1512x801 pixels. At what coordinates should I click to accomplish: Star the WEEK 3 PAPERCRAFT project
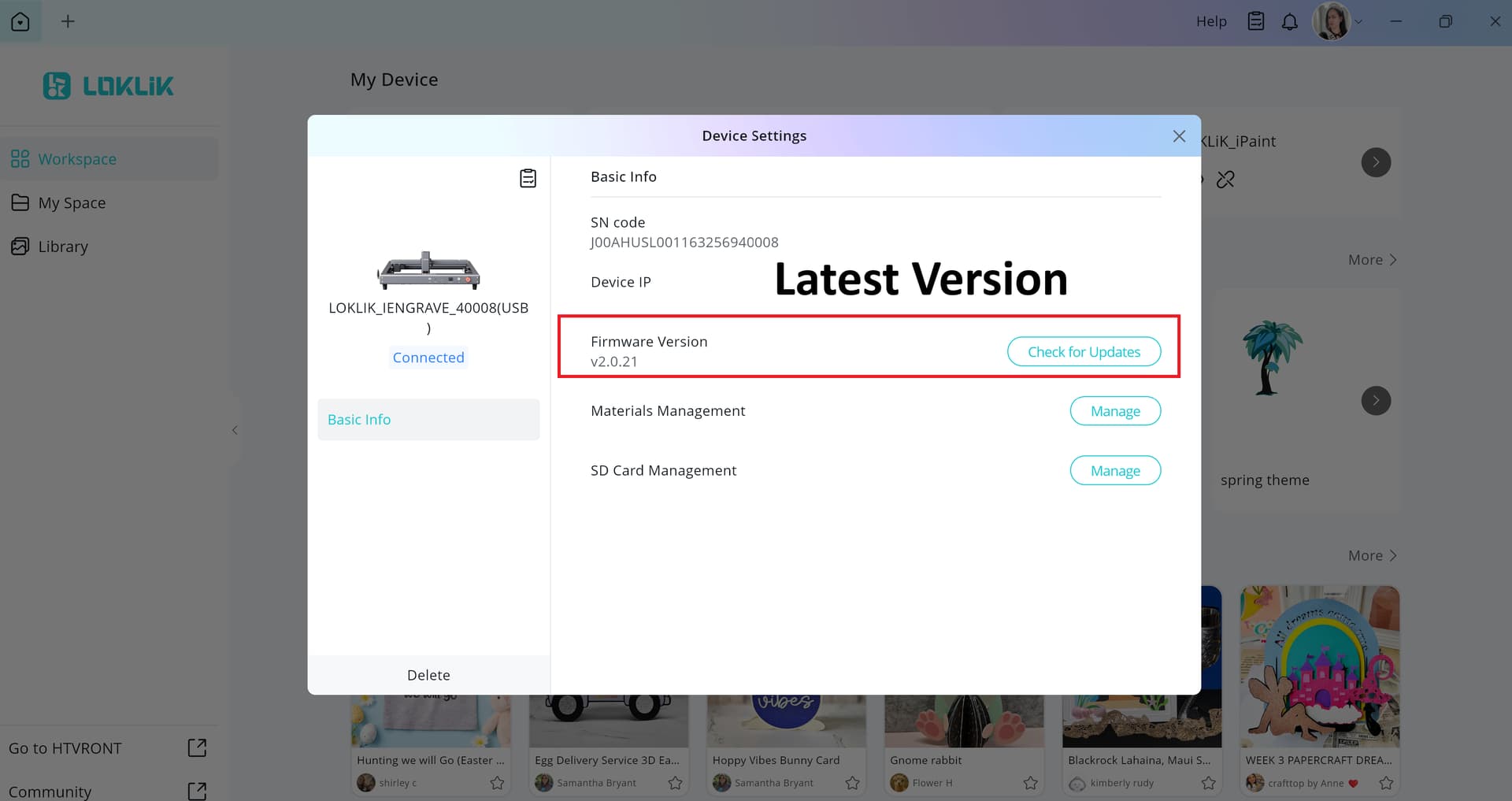pos(1386,783)
